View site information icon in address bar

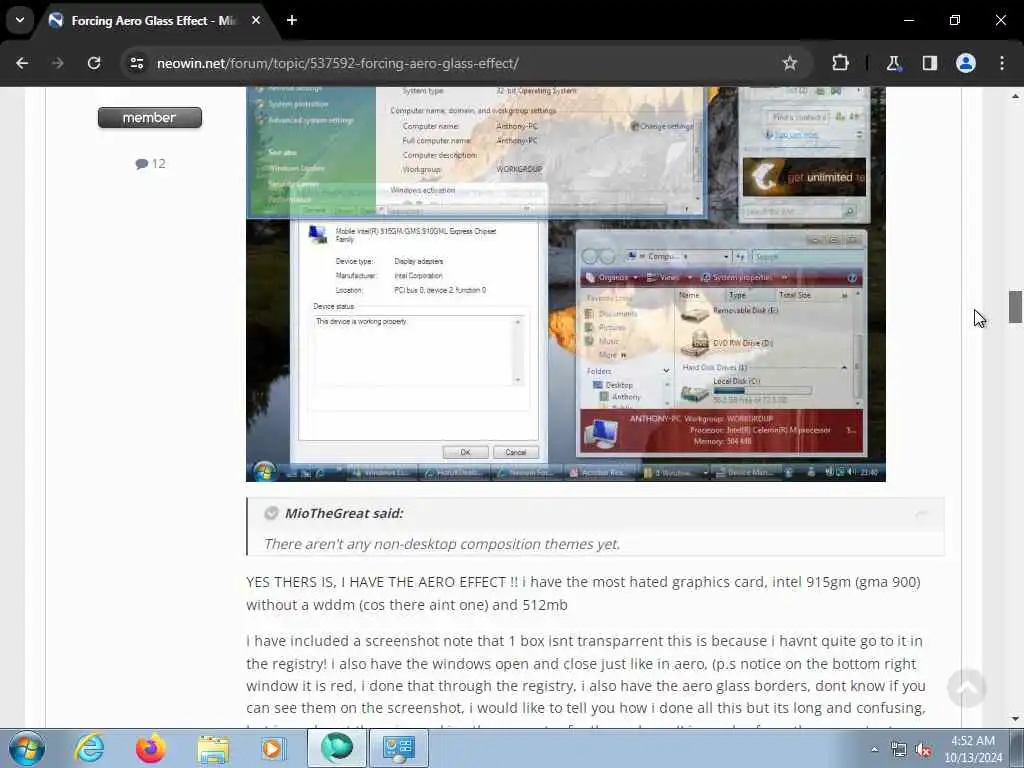136,63
